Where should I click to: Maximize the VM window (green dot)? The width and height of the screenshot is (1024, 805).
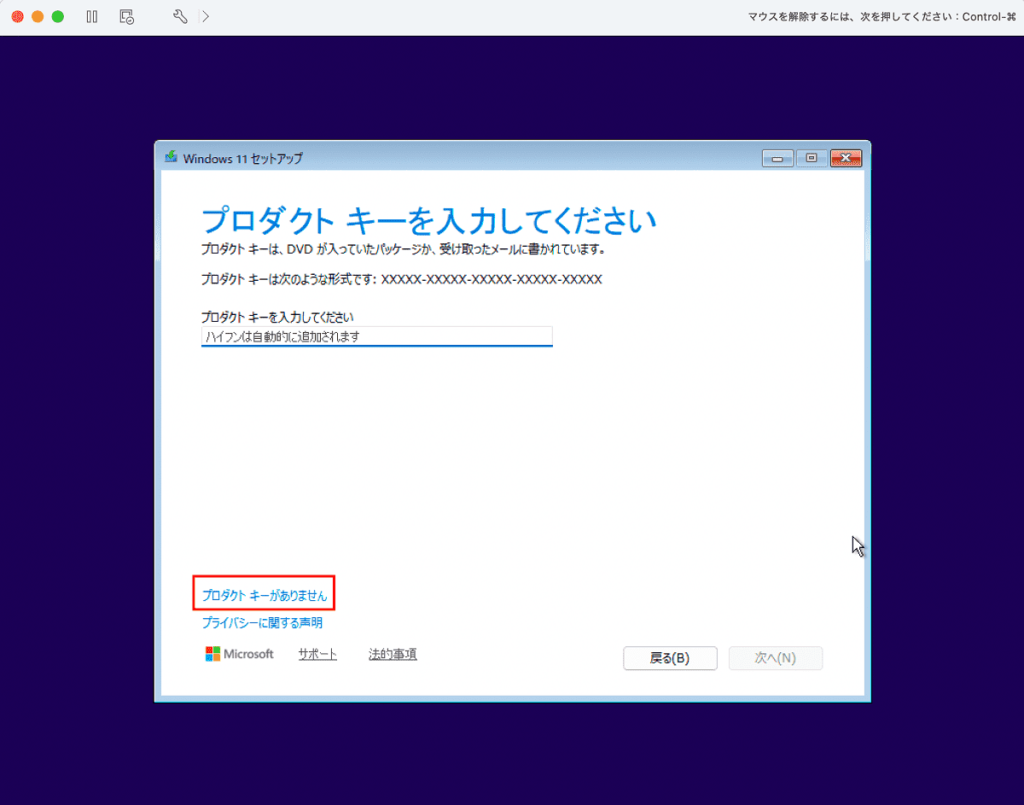click(x=58, y=16)
